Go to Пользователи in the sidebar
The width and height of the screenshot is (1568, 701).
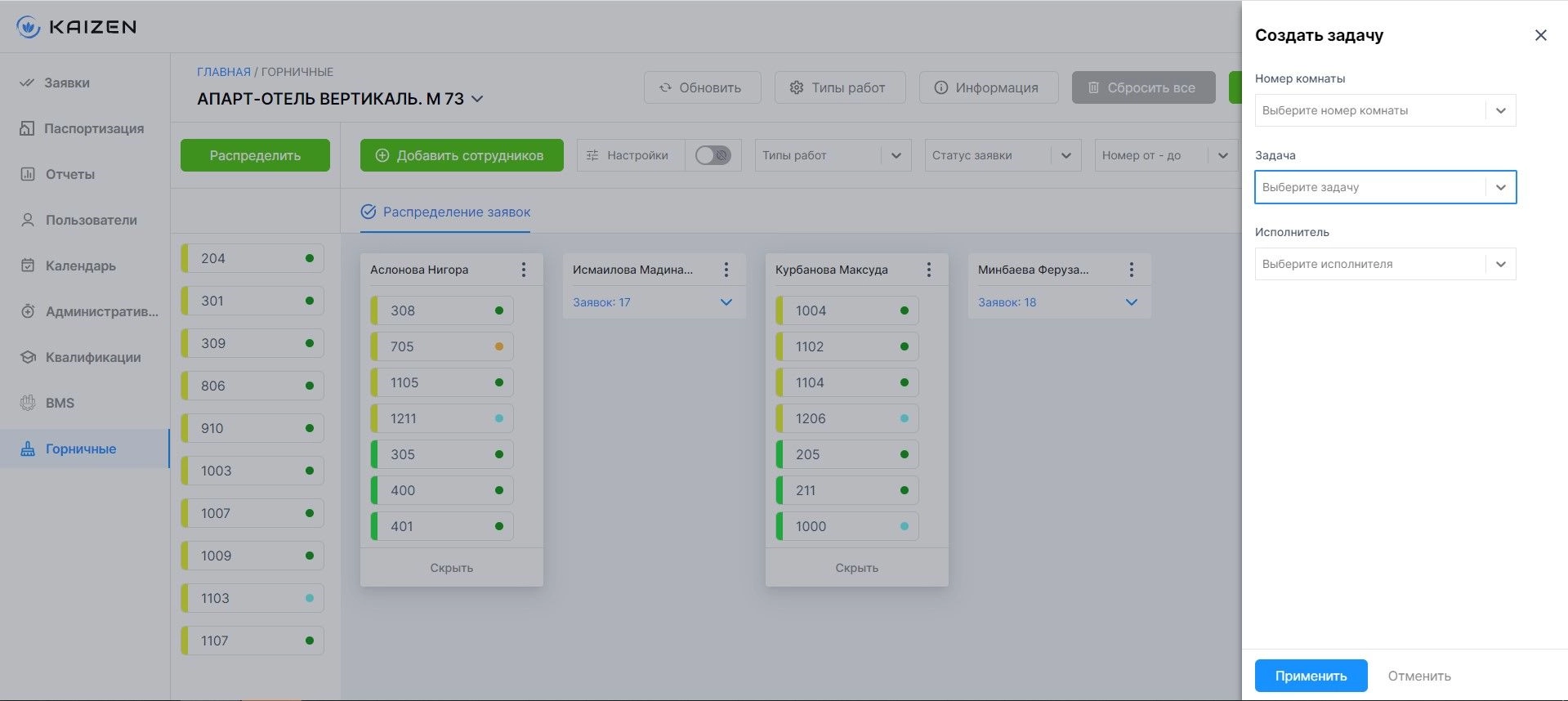tap(91, 220)
